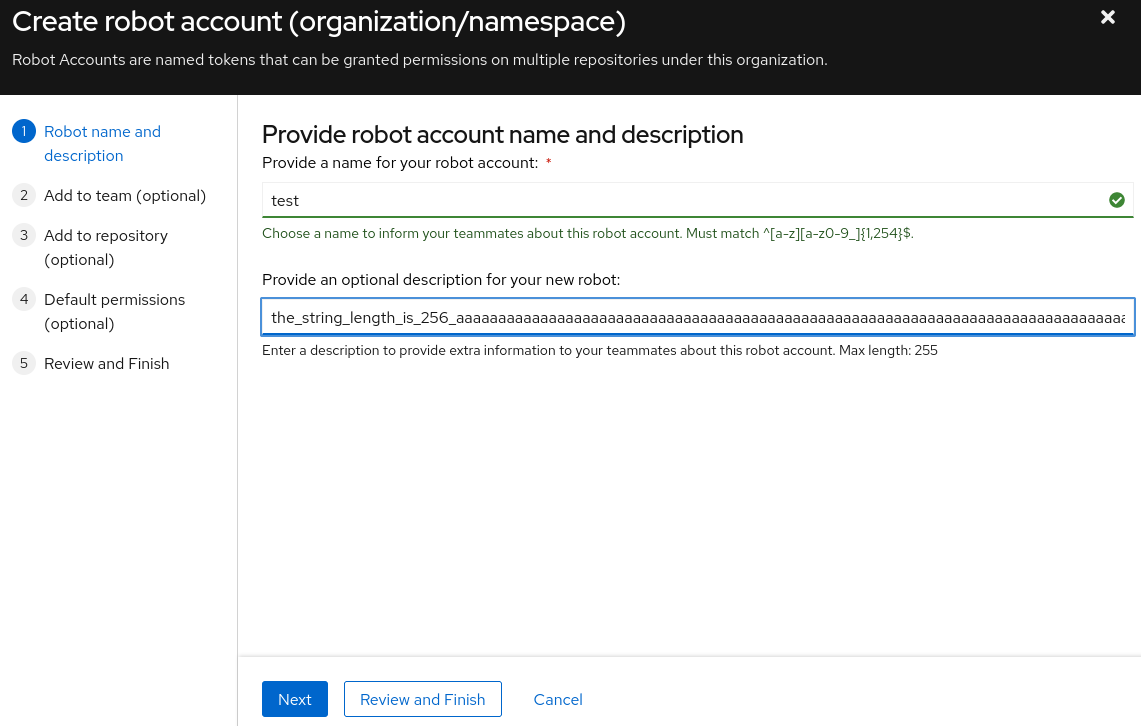Close the Create robot account dialog
Viewport: 1141px width, 726px height.
coord(1107,17)
